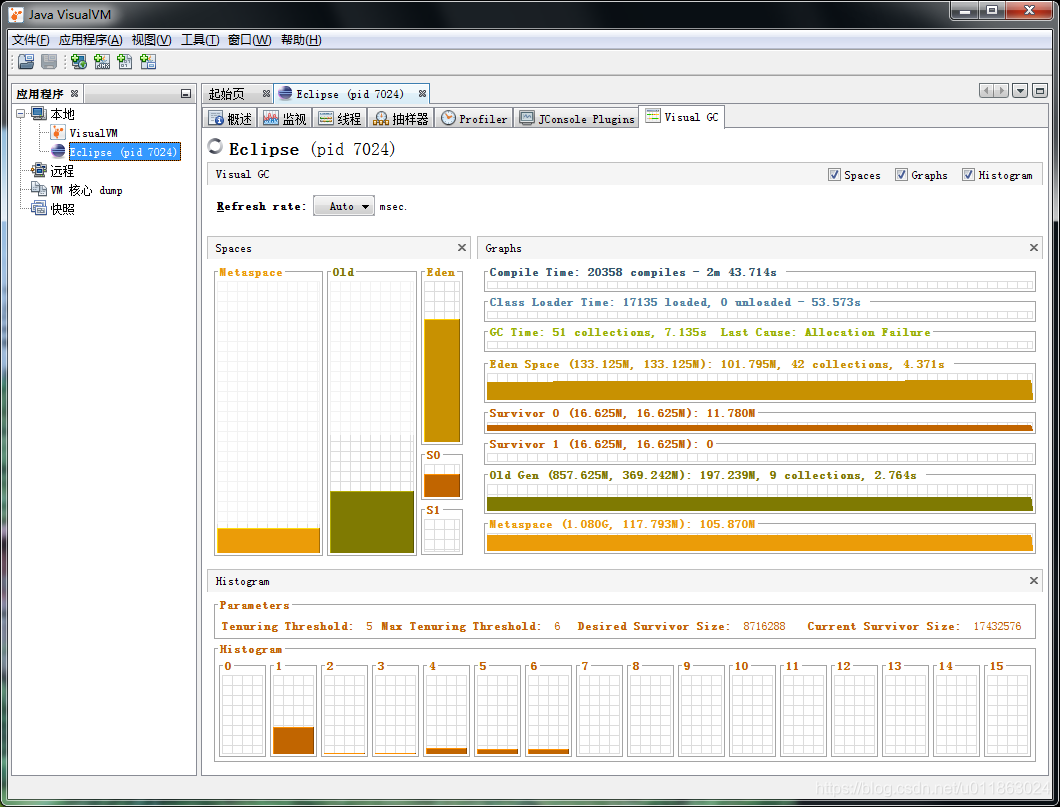Open the Refresh rate Auto dropdown
Viewport: 1060px width, 807px height.
click(x=343, y=206)
